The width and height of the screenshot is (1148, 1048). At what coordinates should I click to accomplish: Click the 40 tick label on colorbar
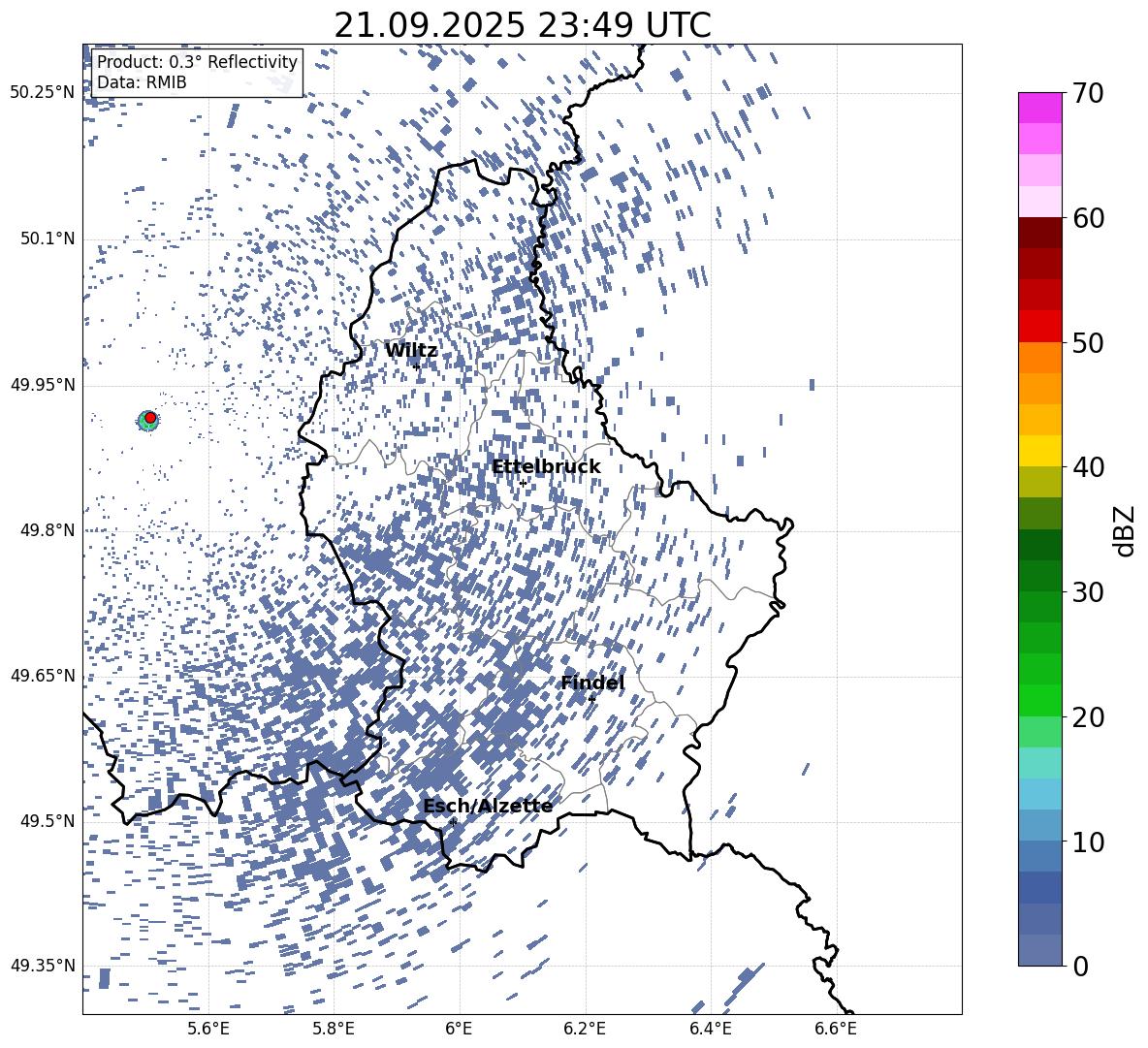tap(1088, 467)
